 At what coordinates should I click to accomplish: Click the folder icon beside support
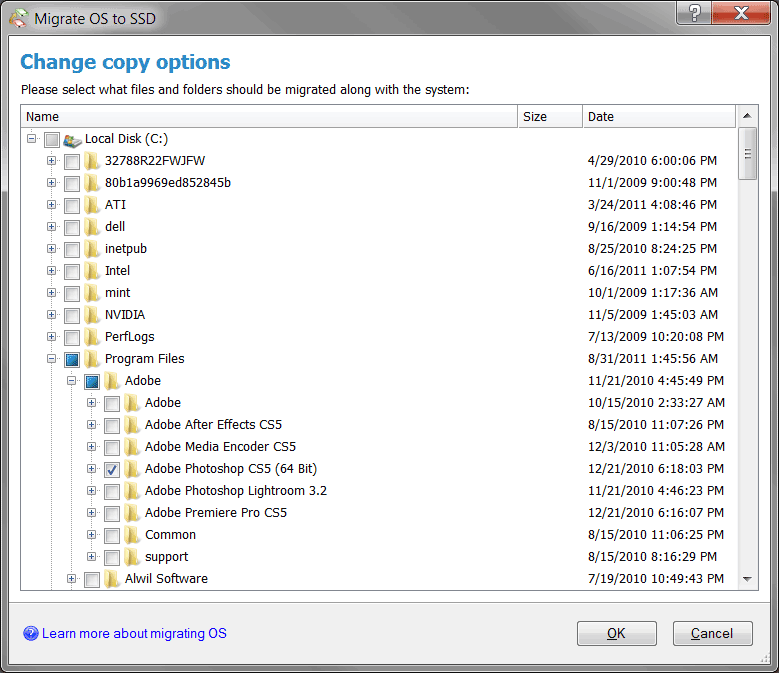(132, 557)
